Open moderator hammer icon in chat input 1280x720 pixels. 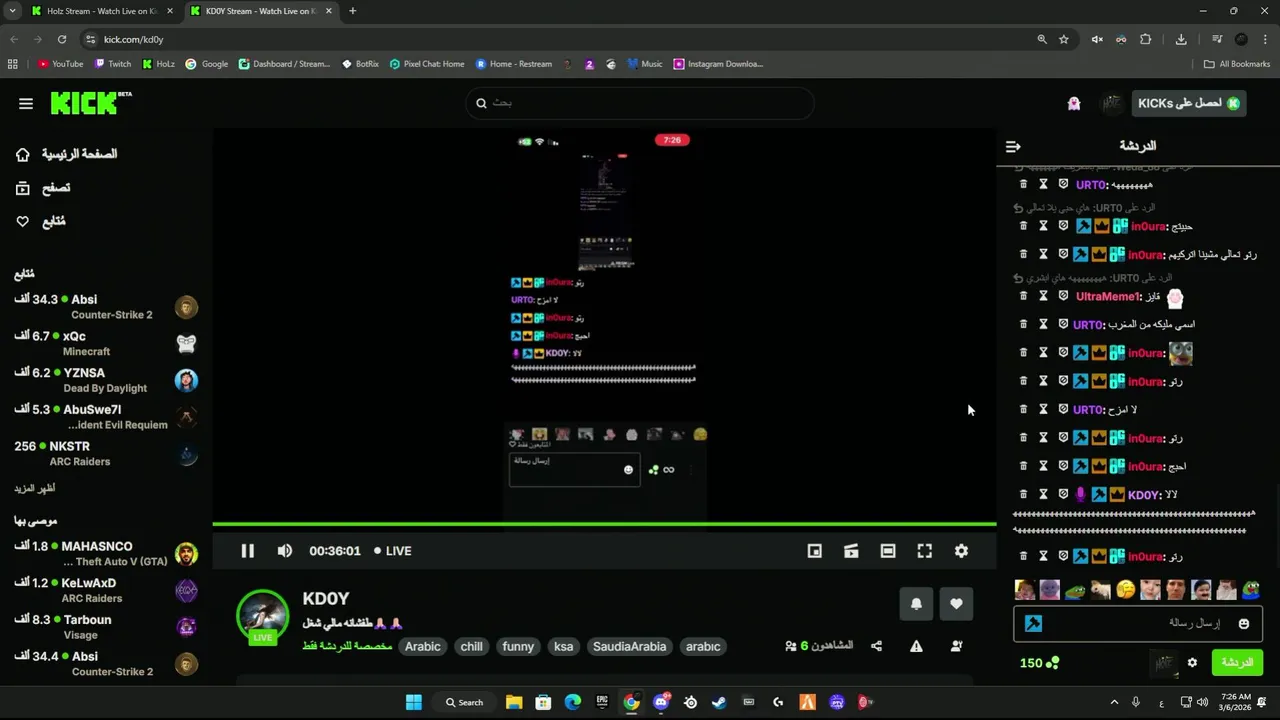1034,623
